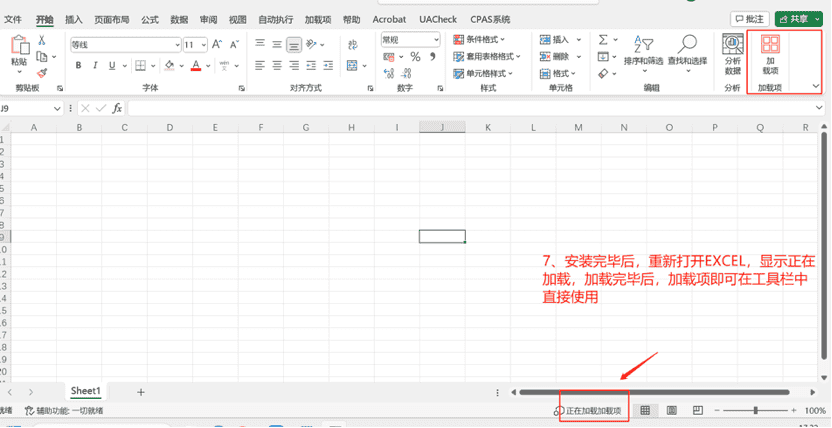Toggle italic formatting button
Image resolution: width=832 pixels, height=428 pixels.
96,66
